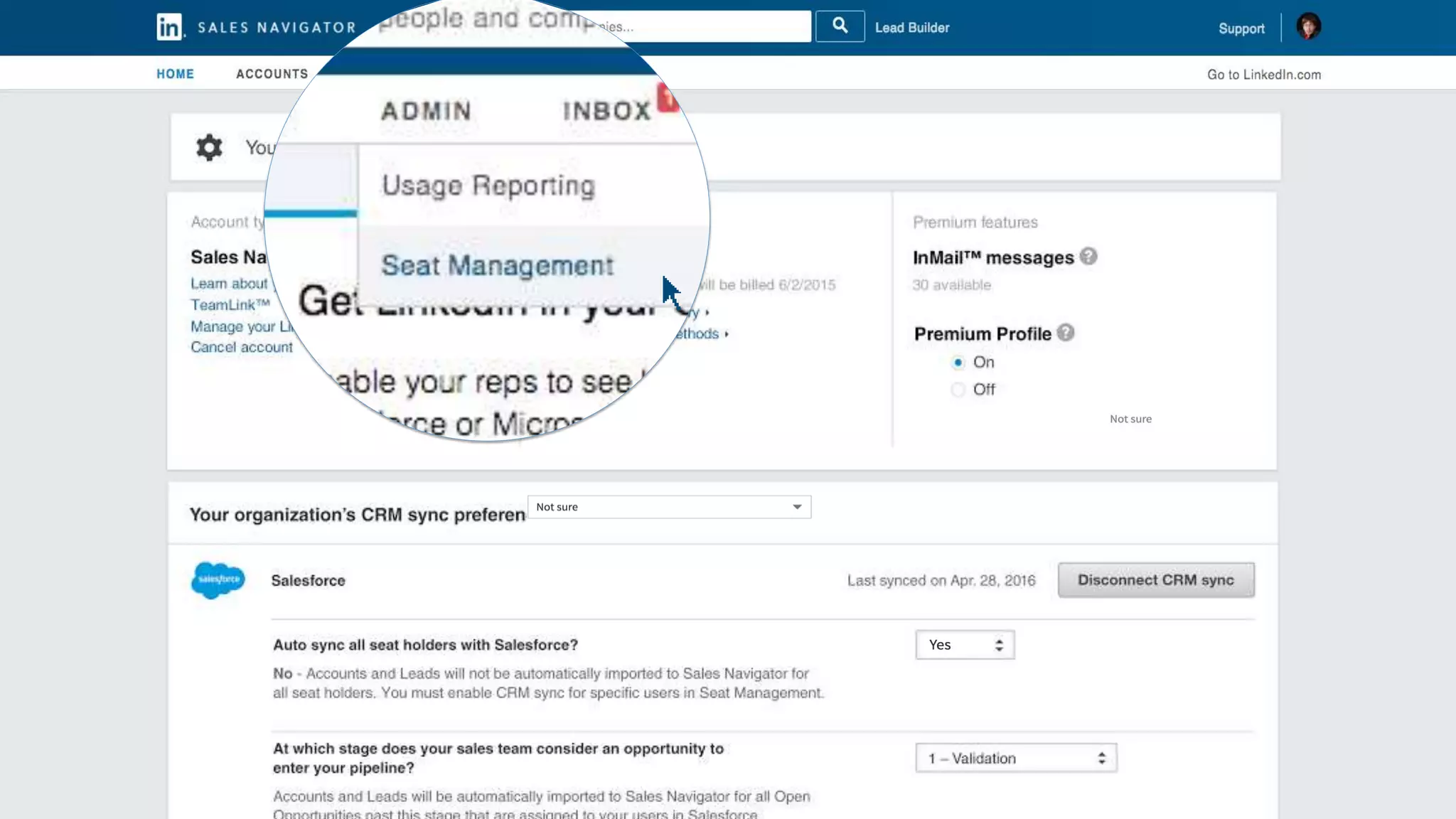Open the Lead Builder link

911,28
